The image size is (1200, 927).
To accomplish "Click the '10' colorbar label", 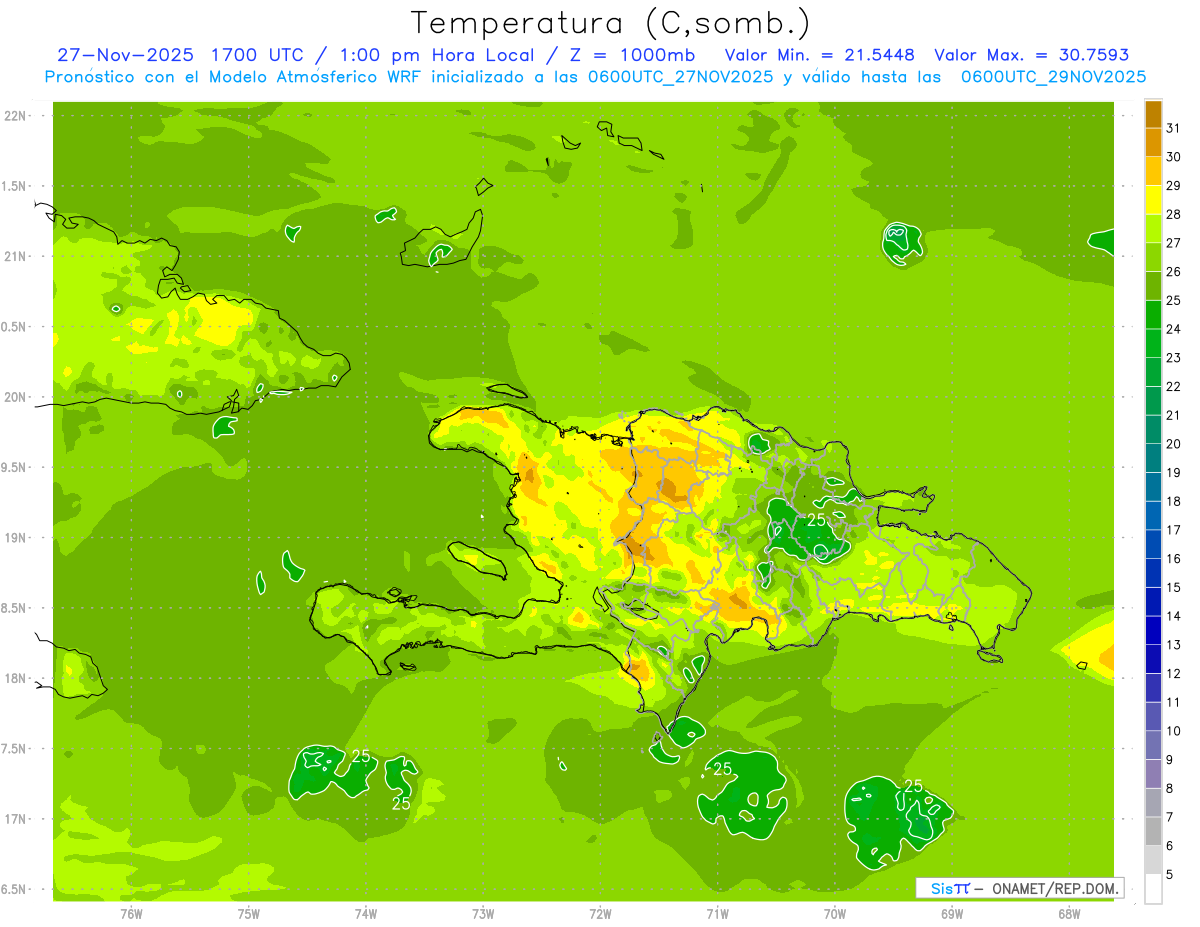I will point(1173,731).
